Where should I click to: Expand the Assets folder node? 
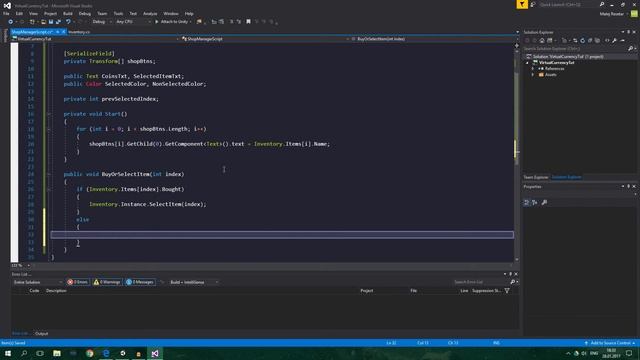pos(533,75)
